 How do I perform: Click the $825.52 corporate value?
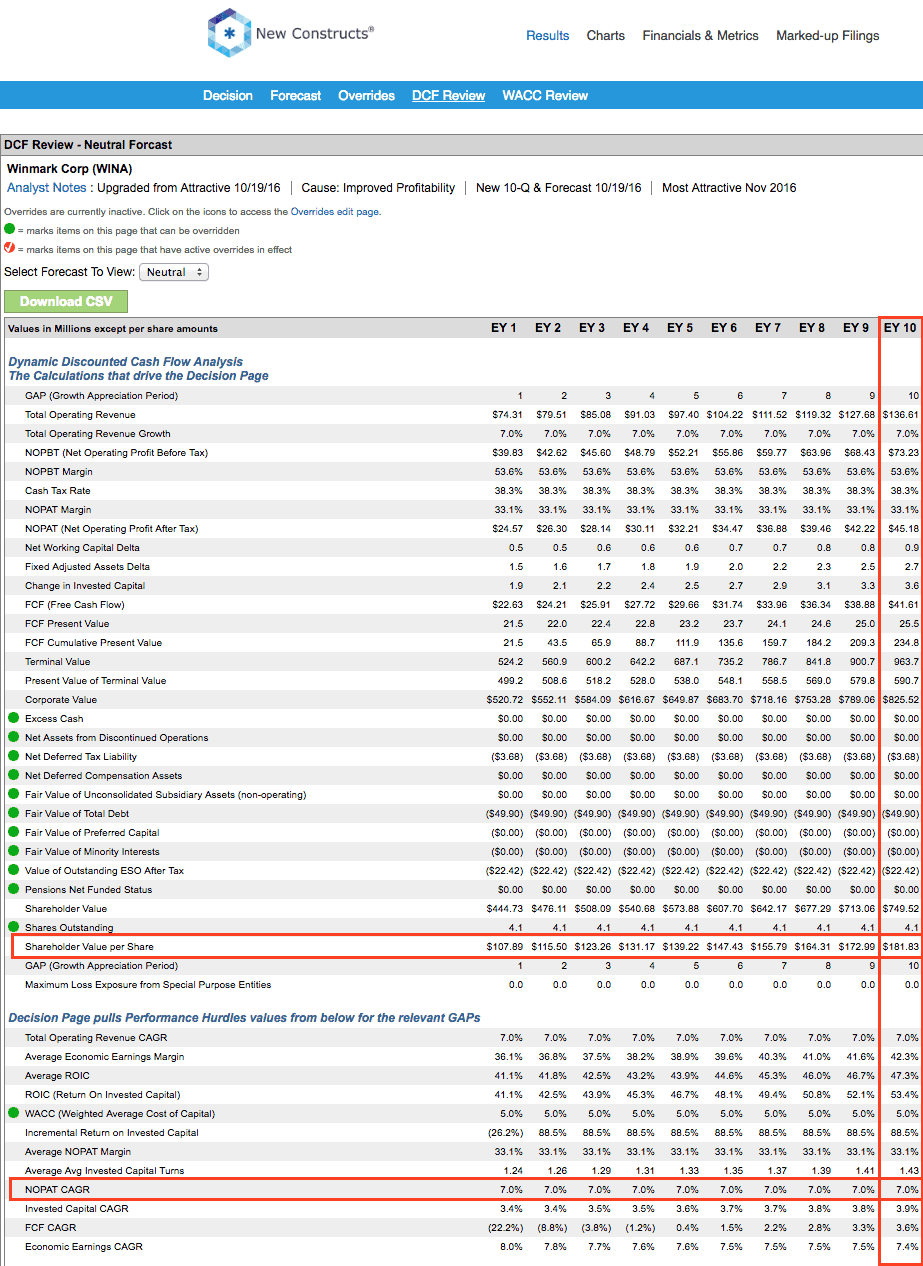(901, 699)
